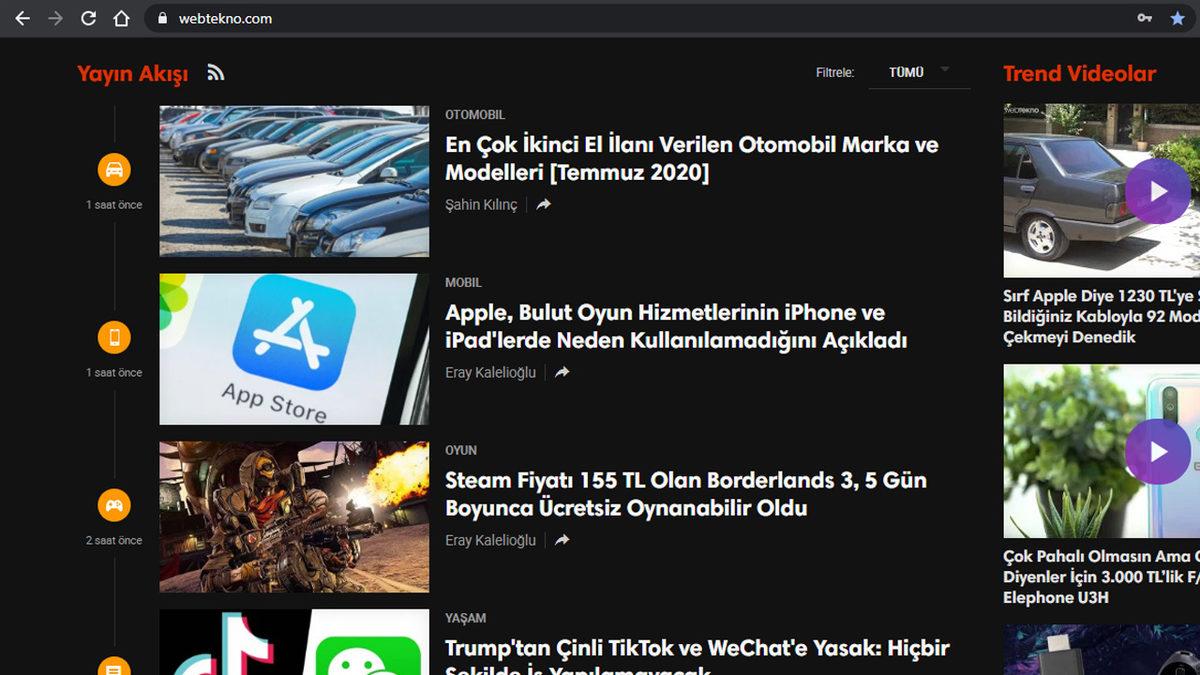Click the game controller icon on the timeline
This screenshot has width=1200, height=675.
coord(113,506)
